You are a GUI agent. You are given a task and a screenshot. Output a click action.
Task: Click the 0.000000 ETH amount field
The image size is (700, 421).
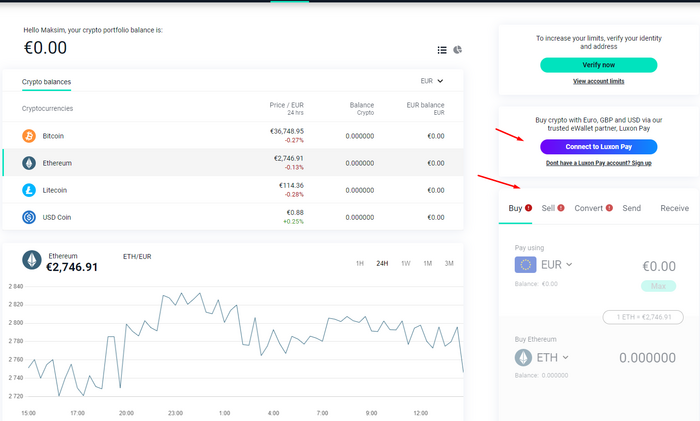647,358
